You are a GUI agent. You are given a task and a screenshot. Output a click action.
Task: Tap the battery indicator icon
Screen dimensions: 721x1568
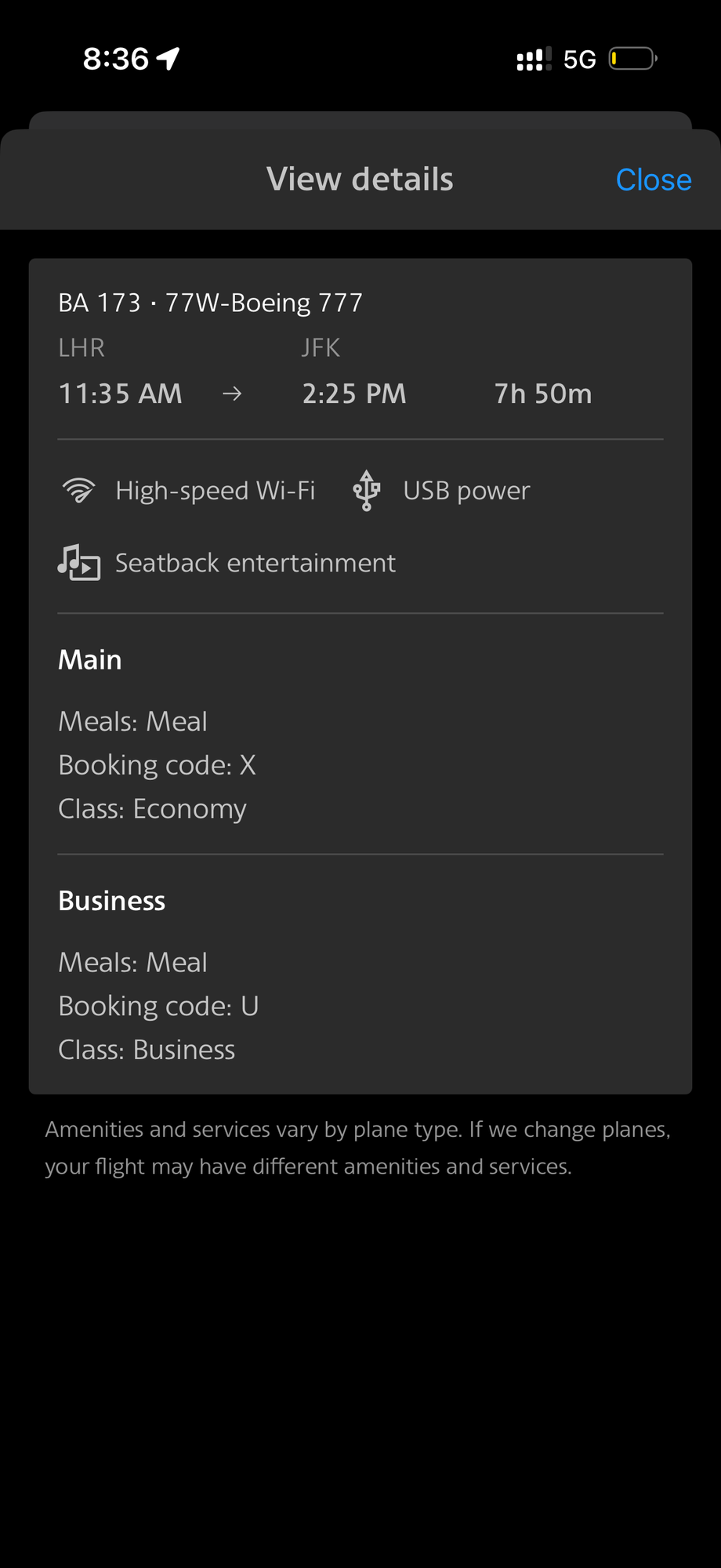pyautogui.click(x=633, y=59)
